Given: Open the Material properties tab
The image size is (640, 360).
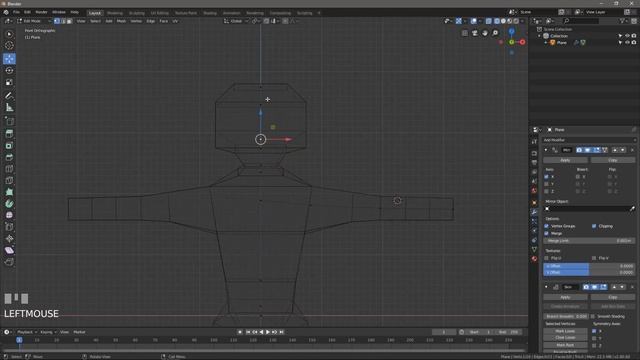Looking at the screenshot, I should [x=534, y=259].
